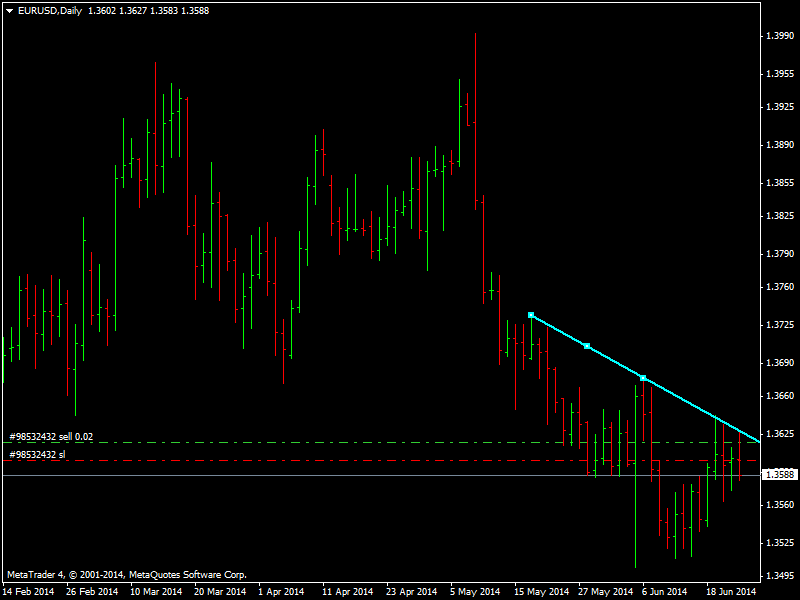Click the 1.3955 price axis label
Image resolution: width=800 pixels, height=600 pixels.
(x=780, y=74)
